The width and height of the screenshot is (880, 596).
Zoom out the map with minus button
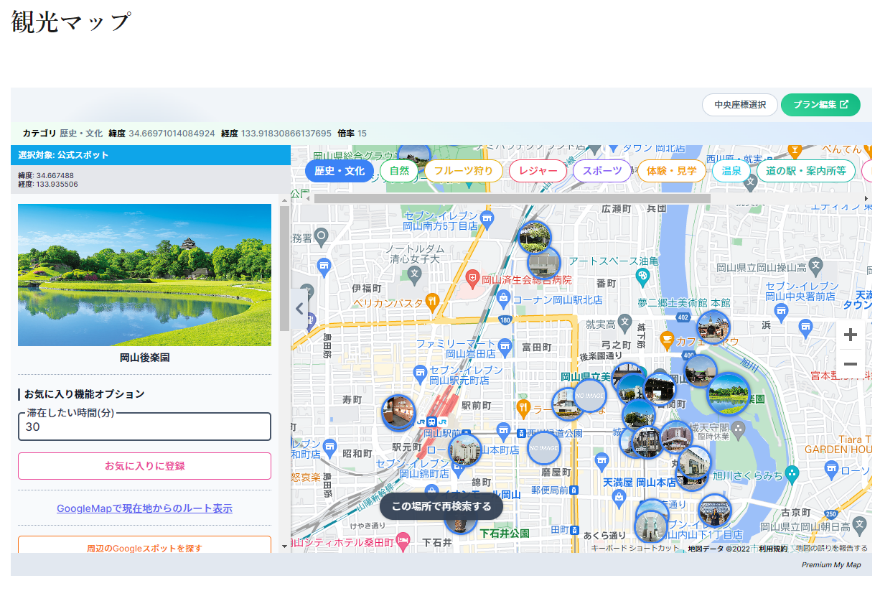click(850, 364)
